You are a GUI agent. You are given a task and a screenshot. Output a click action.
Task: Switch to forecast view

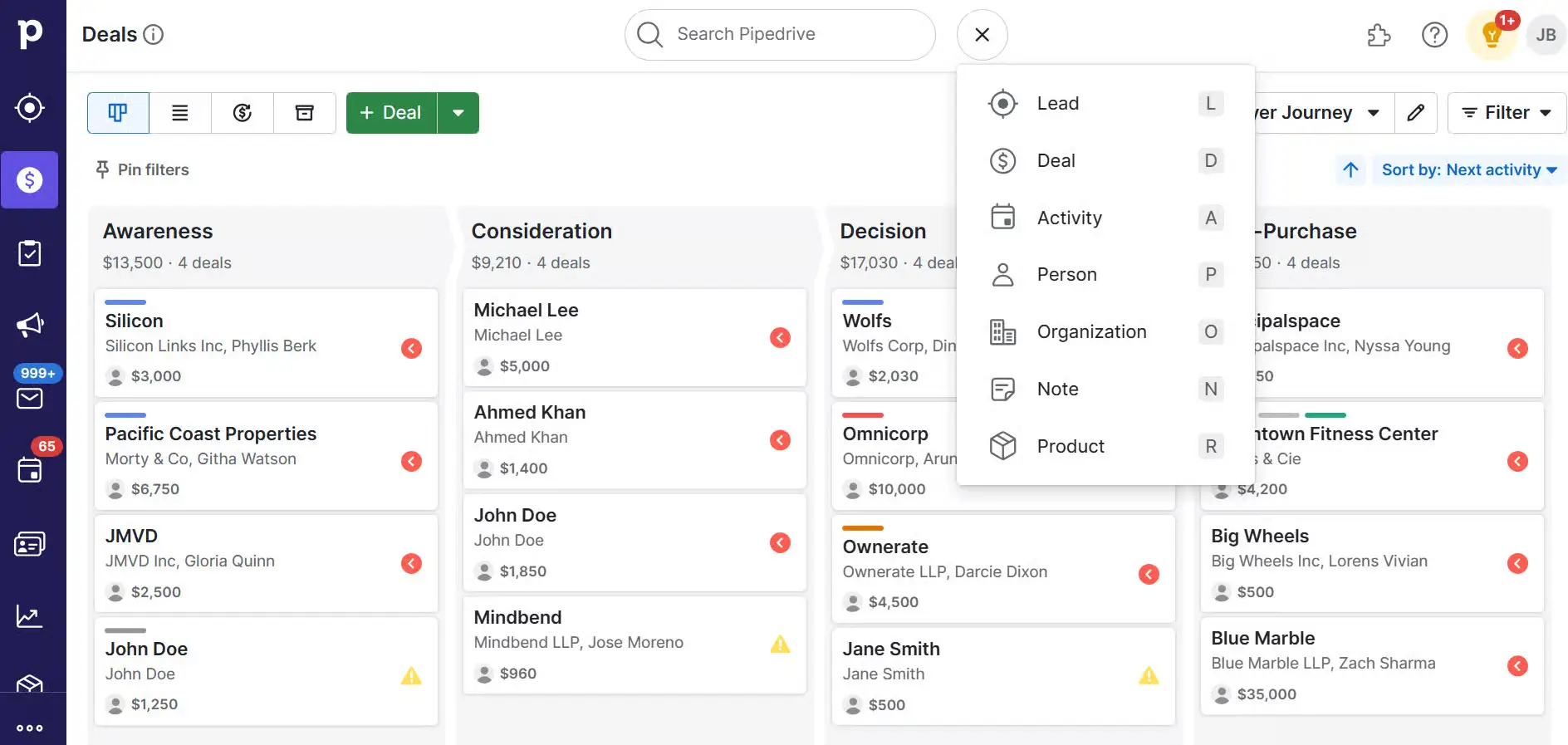243,113
